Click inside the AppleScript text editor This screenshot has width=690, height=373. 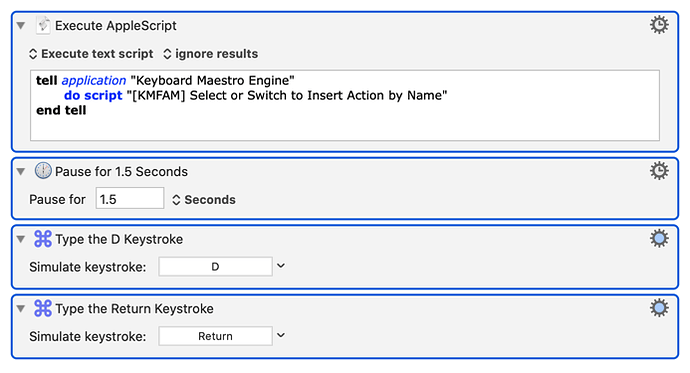[345, 105]
